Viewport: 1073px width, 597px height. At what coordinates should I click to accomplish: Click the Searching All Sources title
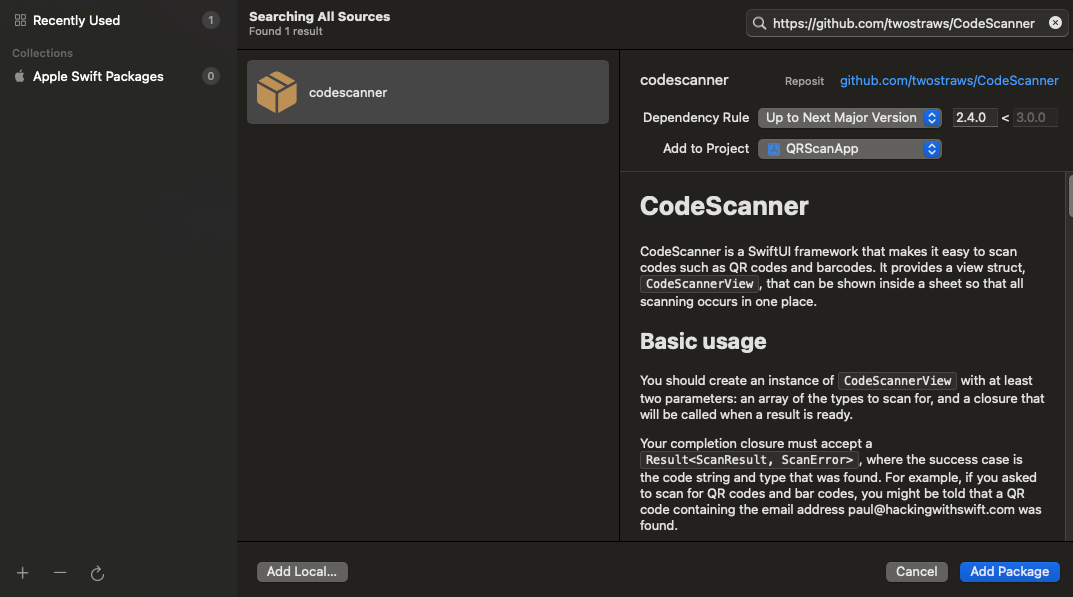point(320,16)
